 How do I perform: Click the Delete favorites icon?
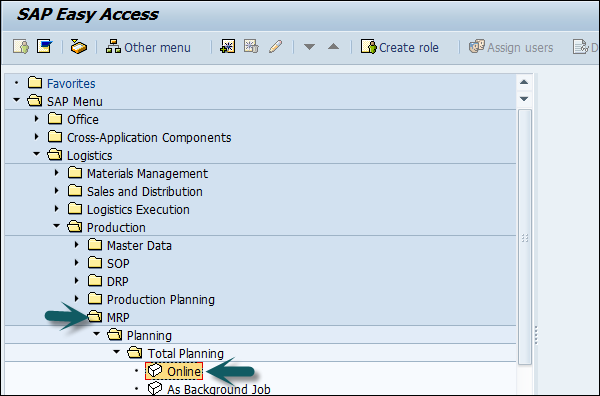(251, 47)
